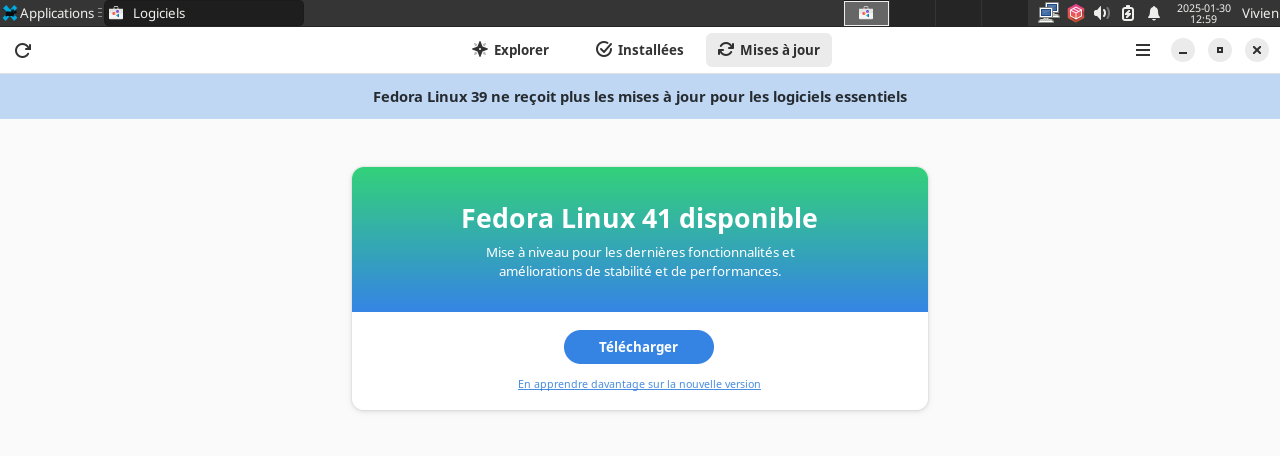This screenshot has width=1280, height=456.
Task: Open the Vivien user menu
Action: click(x=1260, y=13)
